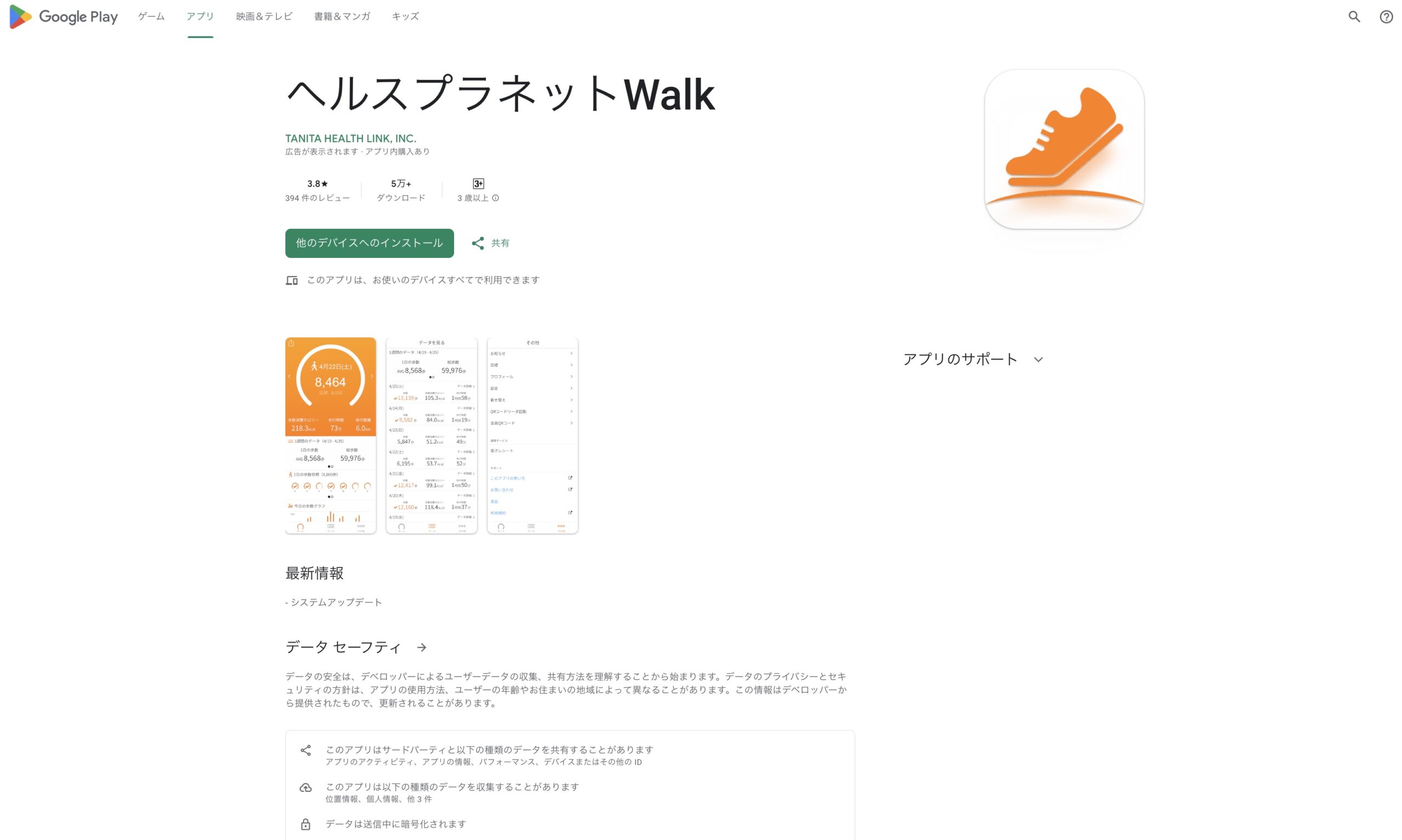Open the orange step counter screenshot
This screenshot has width=1402, height=840.
tap(331, 435)
